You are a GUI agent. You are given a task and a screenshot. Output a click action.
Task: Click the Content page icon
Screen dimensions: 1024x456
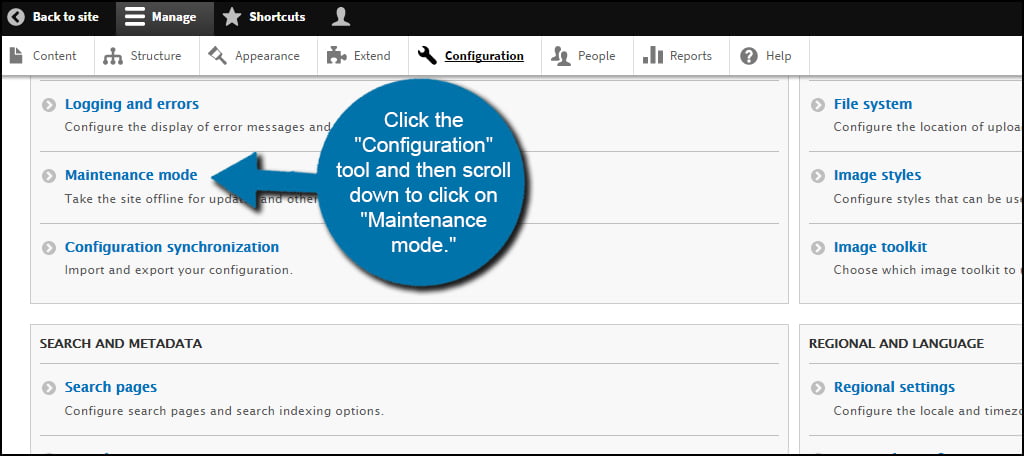[16, 56]
